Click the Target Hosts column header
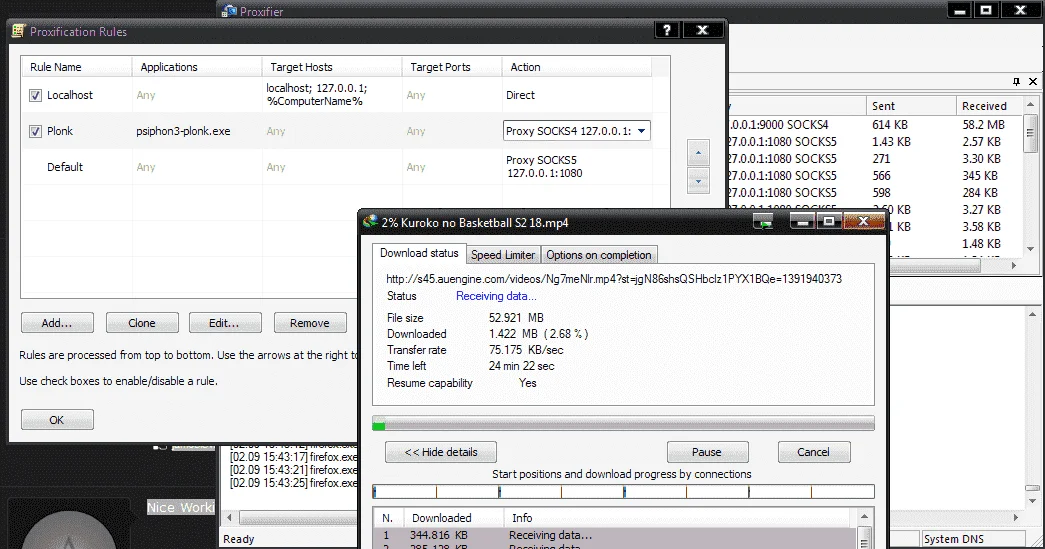Image resolution: width=1045 pixels, height=549 pixels. click(332, 67)
